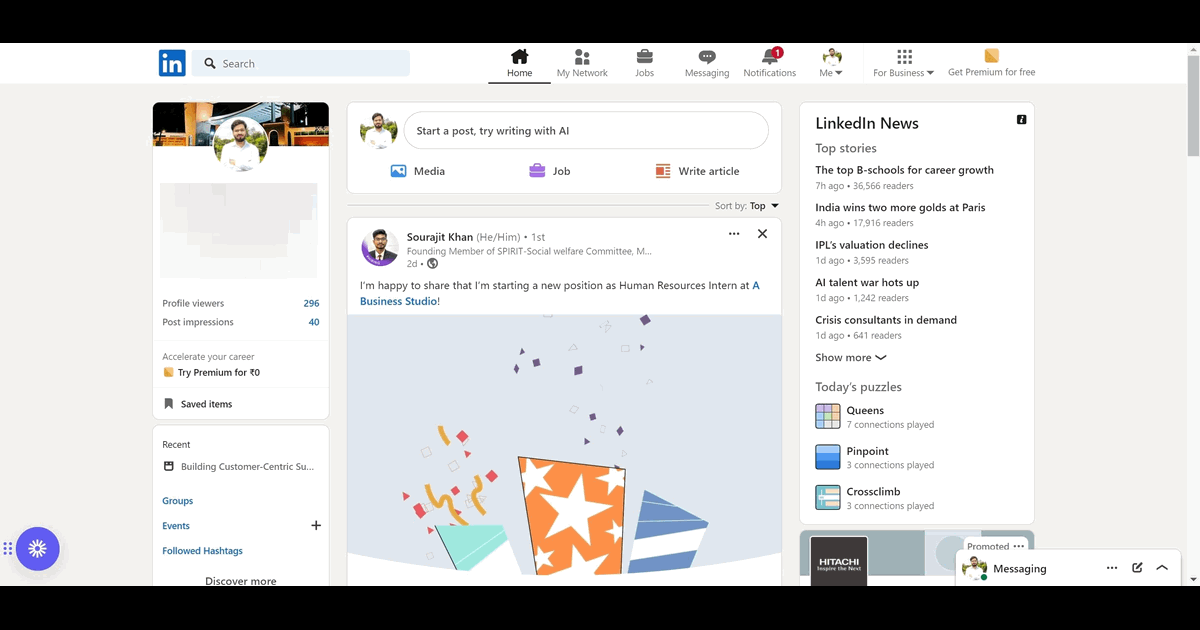Screen dimensions: 1200x630
Task: Click the floating purple assistant button
Action: click(38, 548)
